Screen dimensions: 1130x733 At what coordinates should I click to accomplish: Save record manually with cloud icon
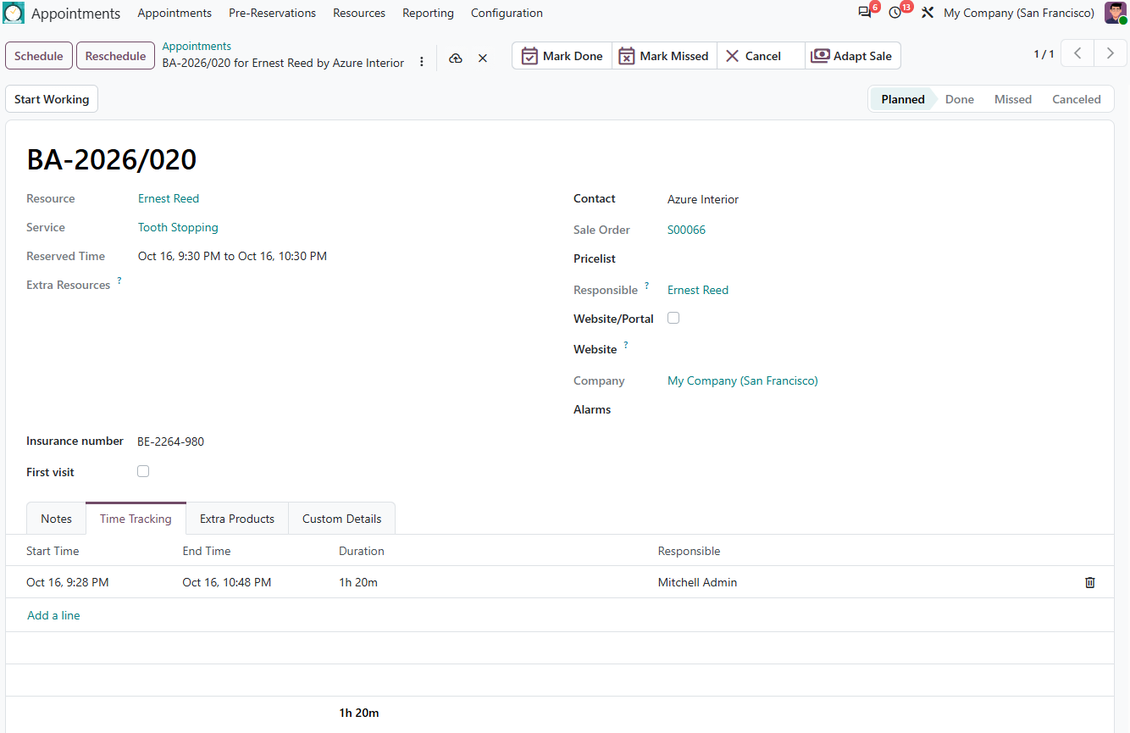pos(455,58)
